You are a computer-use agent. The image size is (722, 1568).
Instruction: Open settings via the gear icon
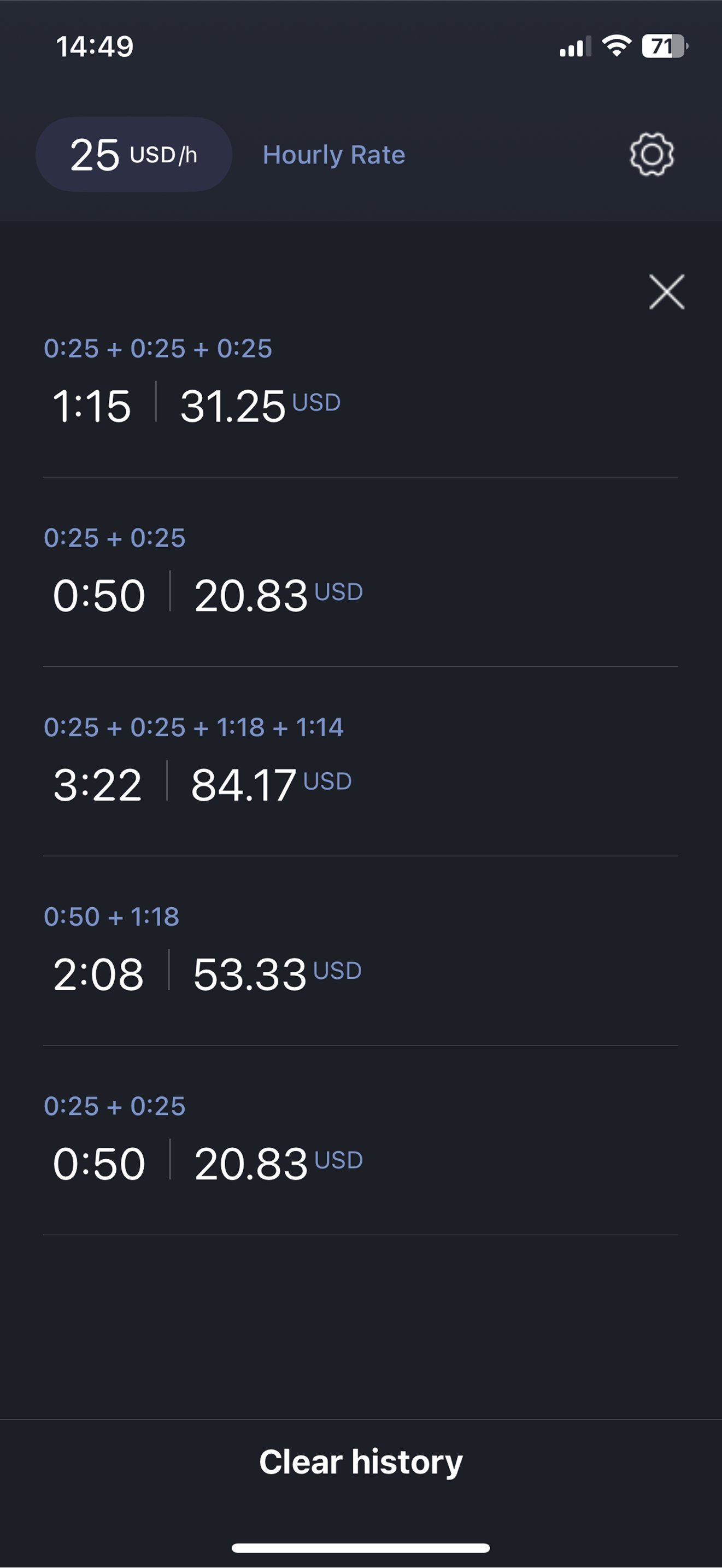click(x=651, y=155)
